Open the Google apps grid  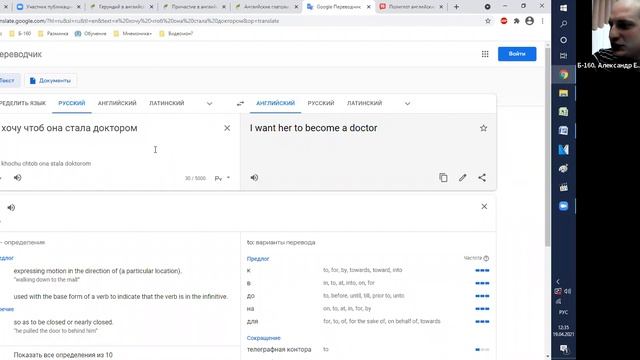[x=485, y=54]
